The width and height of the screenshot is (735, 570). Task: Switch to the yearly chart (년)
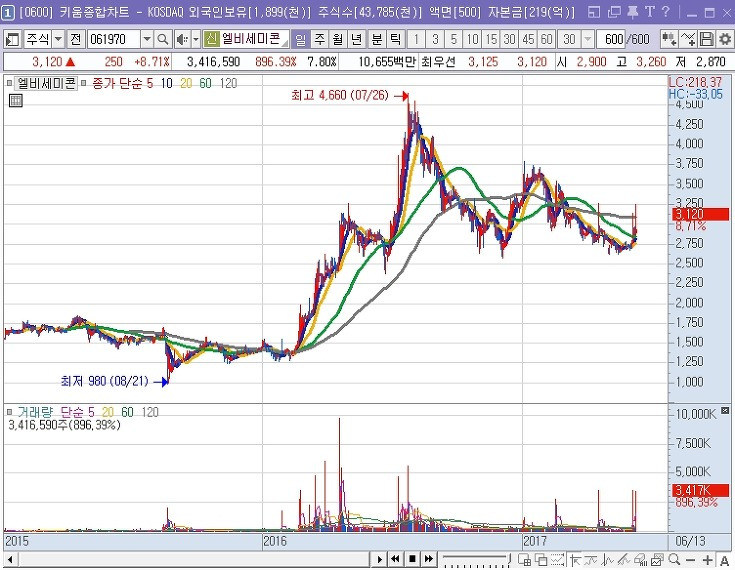point(356,39)
